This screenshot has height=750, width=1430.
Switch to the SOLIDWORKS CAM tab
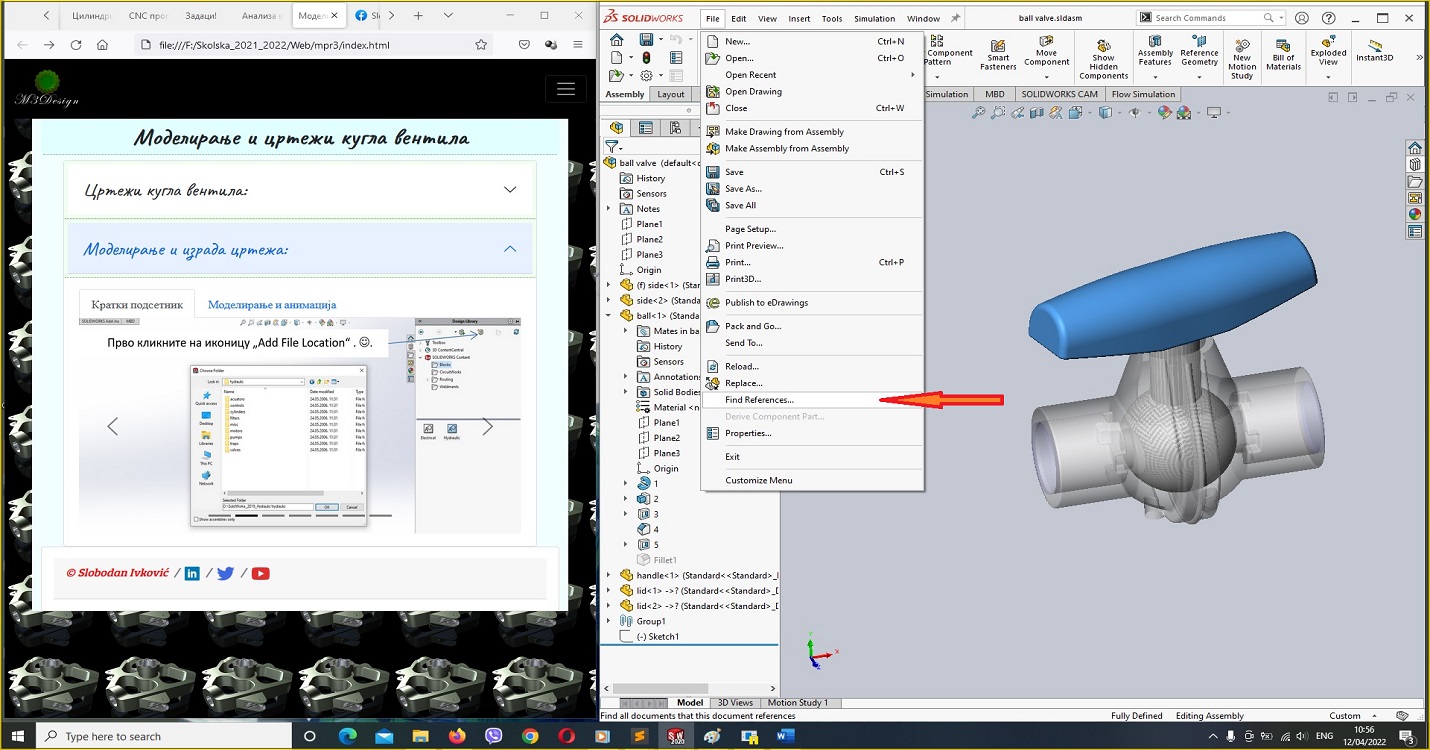(x=1058, y=94)
